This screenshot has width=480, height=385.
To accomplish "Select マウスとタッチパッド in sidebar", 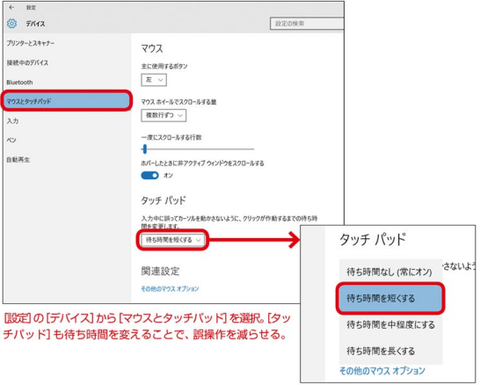I will (x=67, y=101).
